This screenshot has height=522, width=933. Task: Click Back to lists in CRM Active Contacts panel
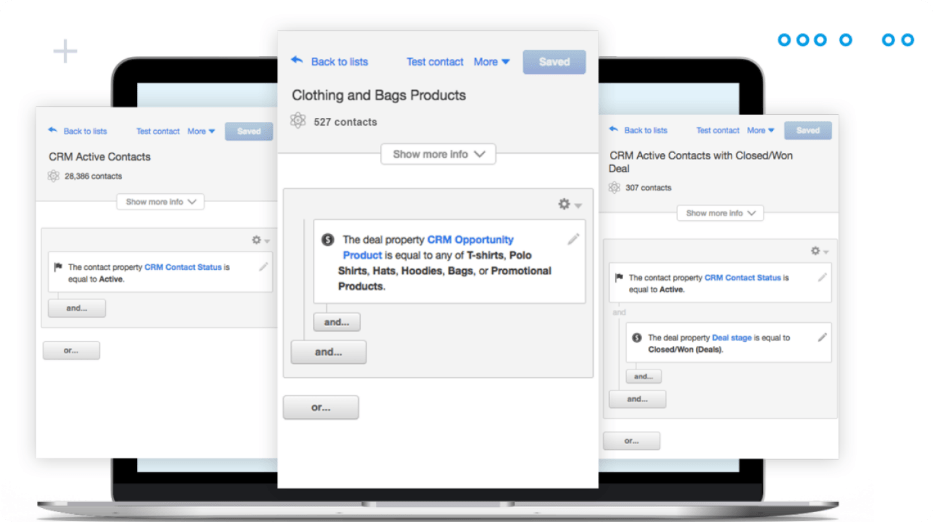click(85, 131)
